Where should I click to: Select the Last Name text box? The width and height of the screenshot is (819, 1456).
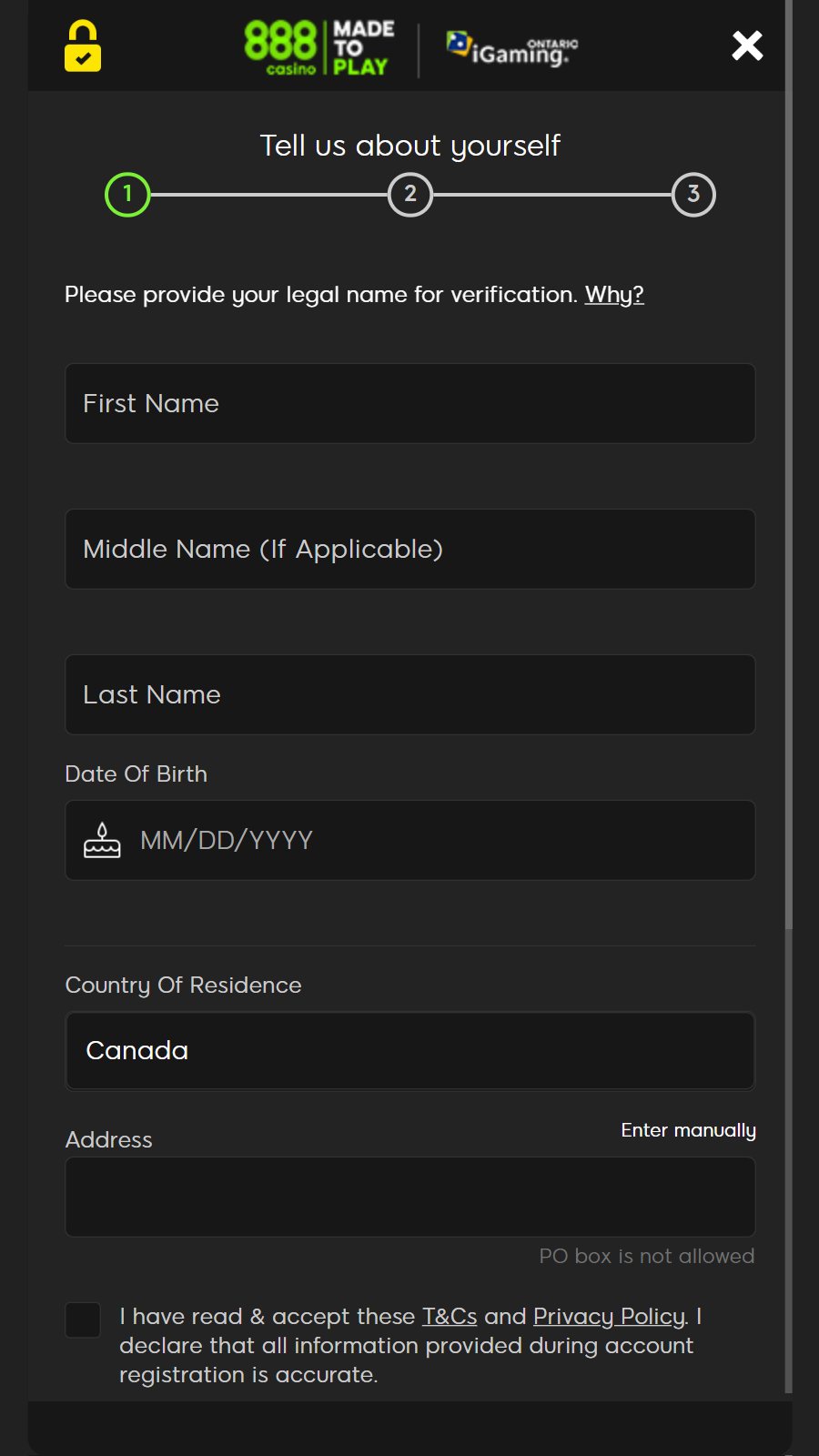[x=409, y=695]
